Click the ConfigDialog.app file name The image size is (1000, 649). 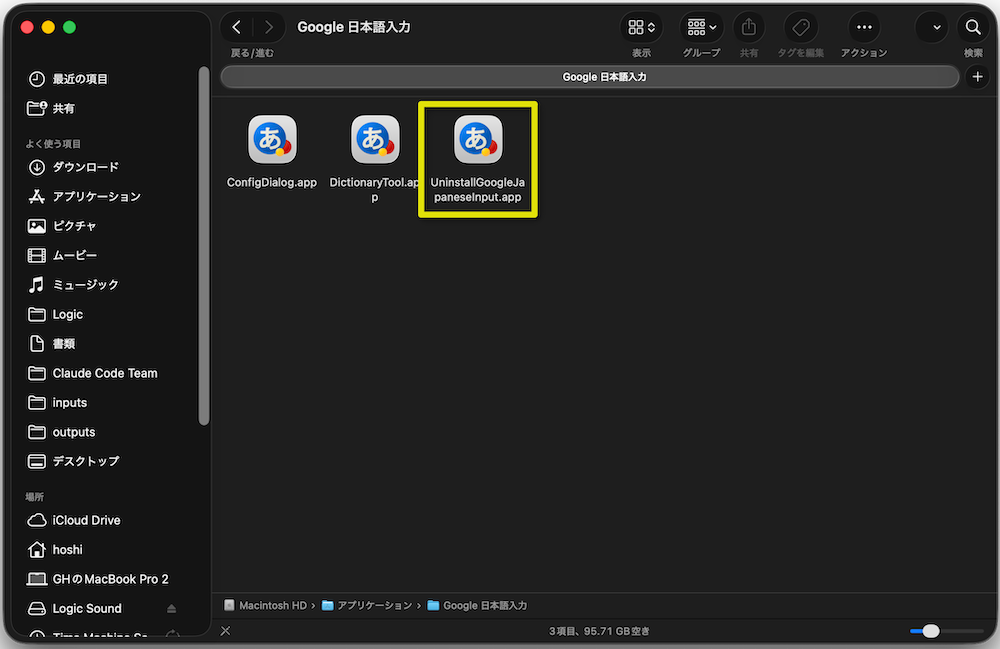click(272, 182)
